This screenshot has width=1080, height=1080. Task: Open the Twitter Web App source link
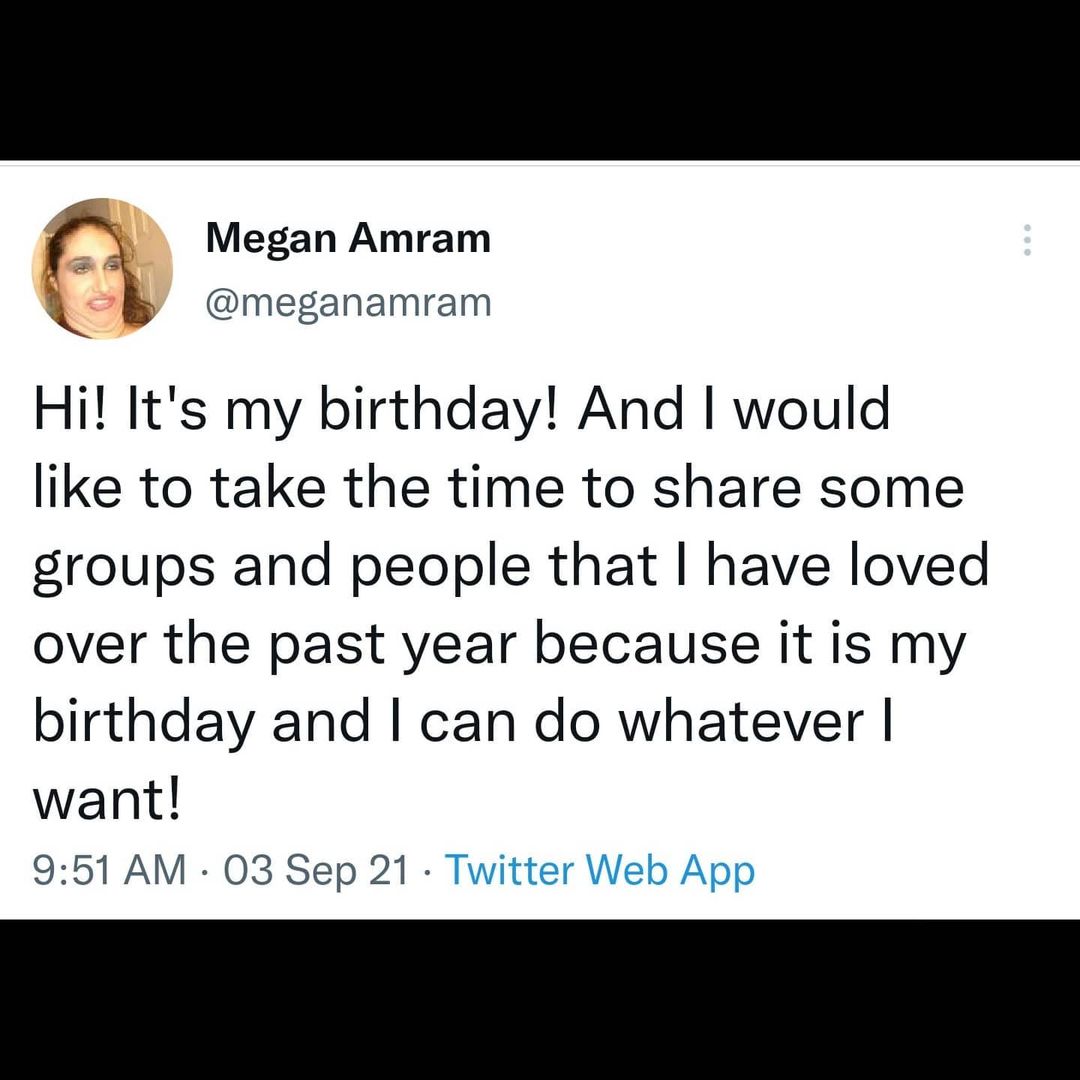click(599, 870)
